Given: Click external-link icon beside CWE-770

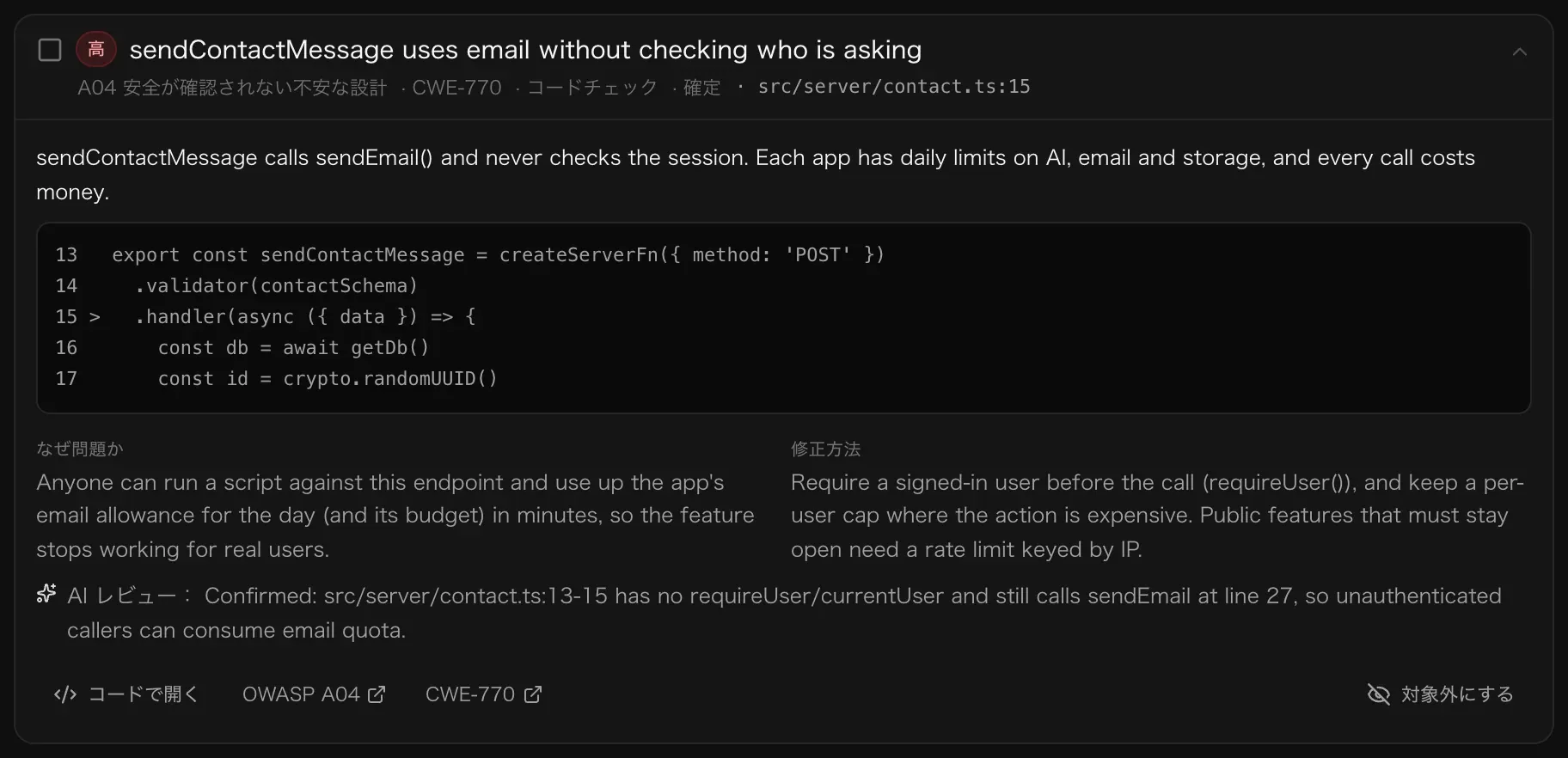Looking at the screenshot, I should (x=533, y=694).
